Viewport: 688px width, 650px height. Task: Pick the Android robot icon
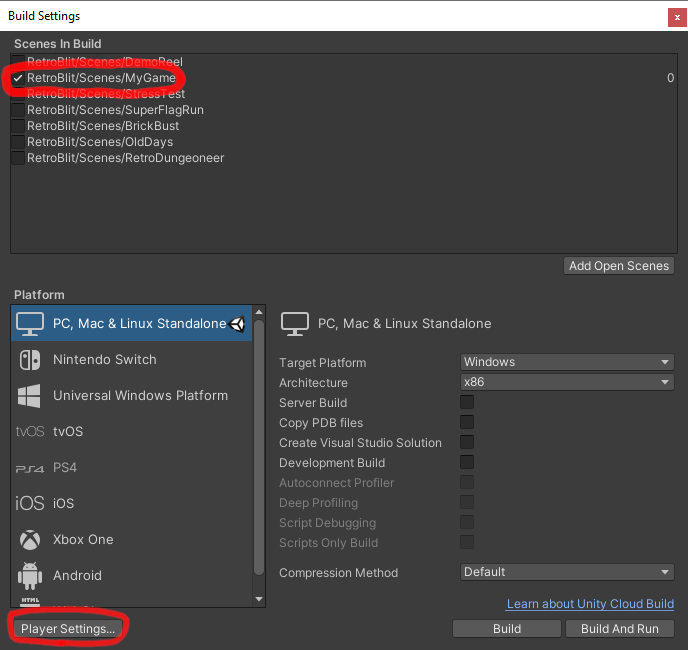tap(30, 576)
